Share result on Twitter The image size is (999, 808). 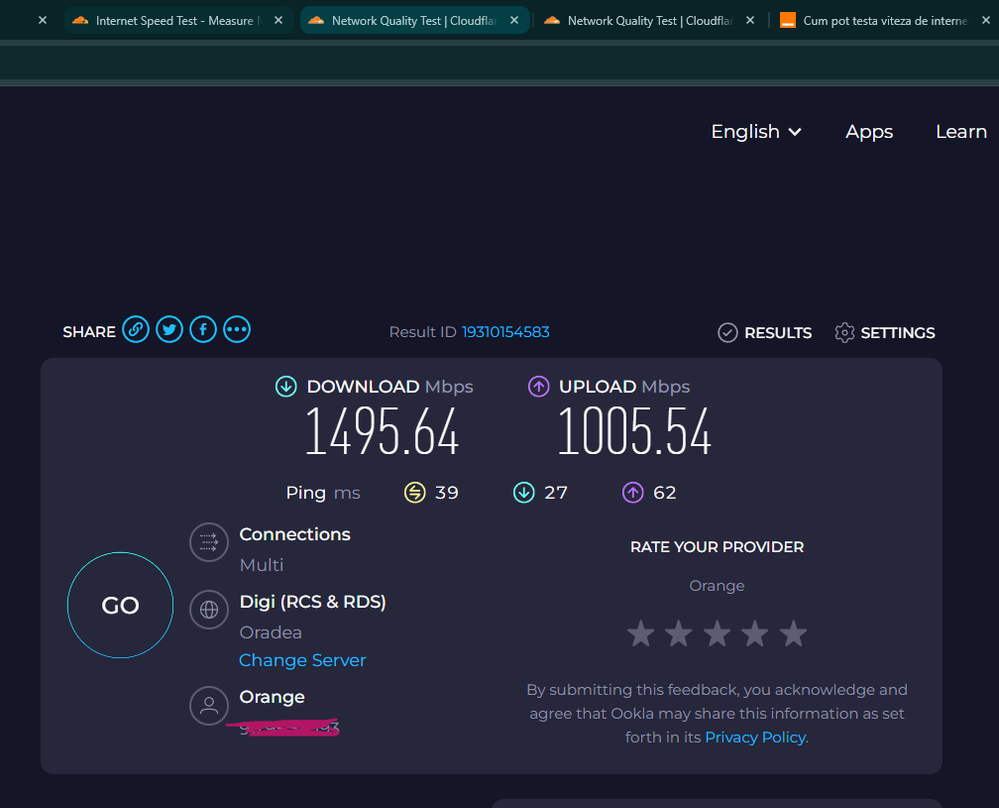(169, 330)
